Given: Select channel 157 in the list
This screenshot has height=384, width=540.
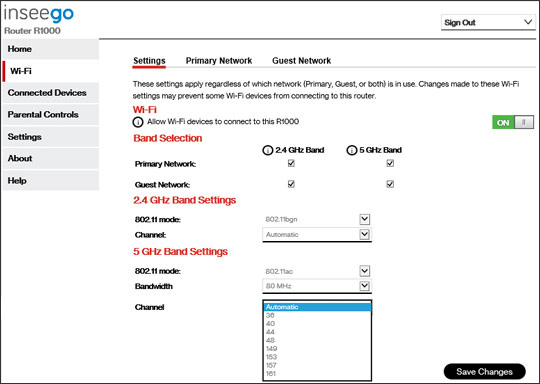Looking at the screenshot, I should pos(317,365).
